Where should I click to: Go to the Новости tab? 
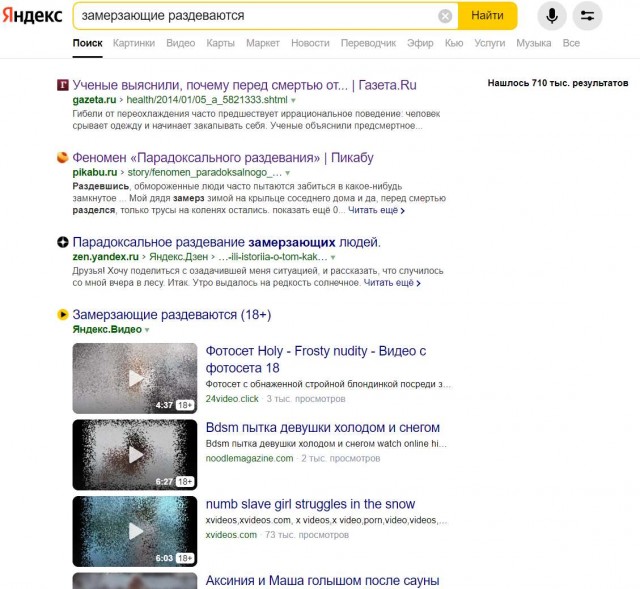[x=310, y=43]
